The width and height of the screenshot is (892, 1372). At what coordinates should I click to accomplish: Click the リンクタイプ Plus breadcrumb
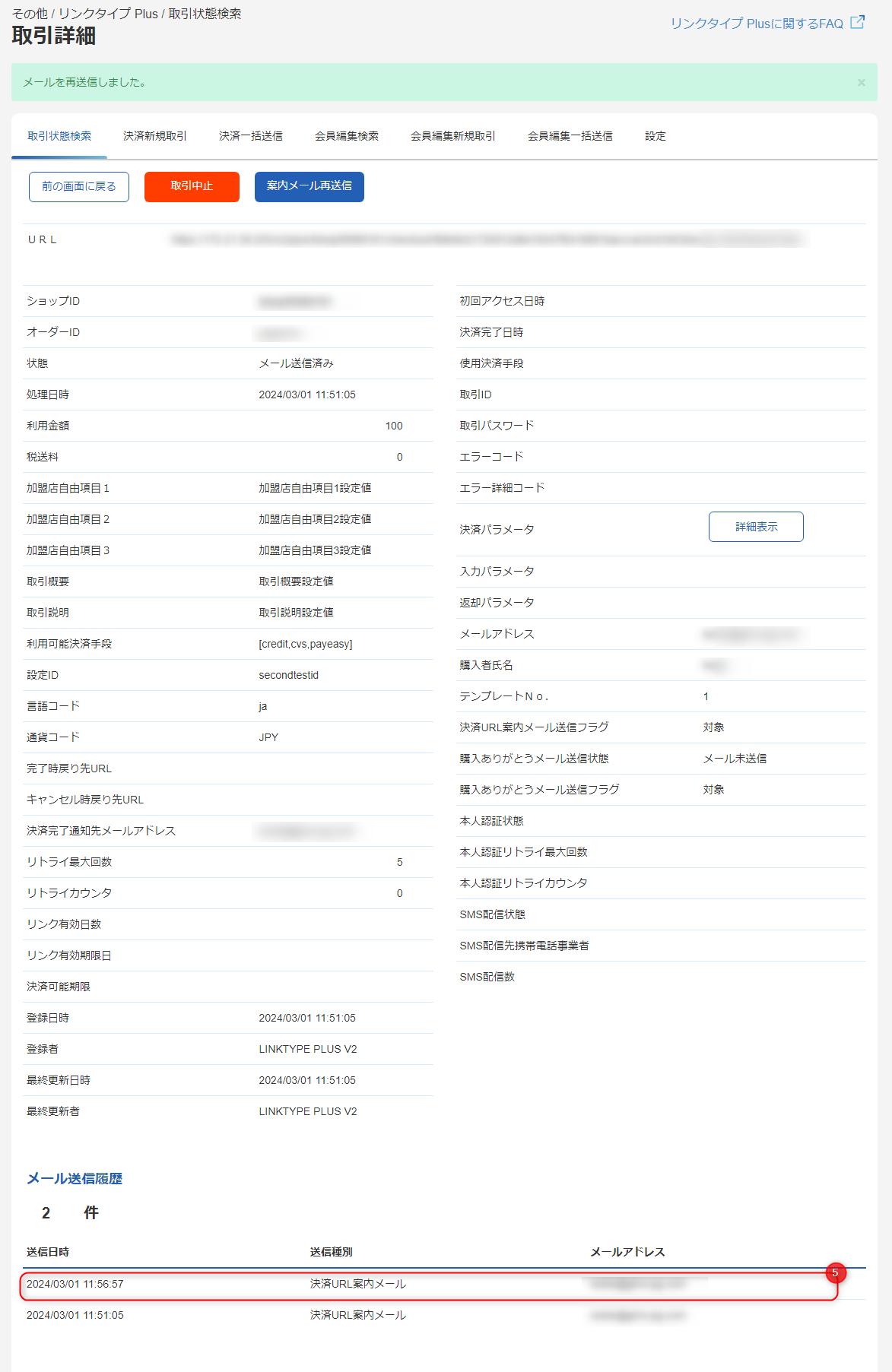click(108, 14)
